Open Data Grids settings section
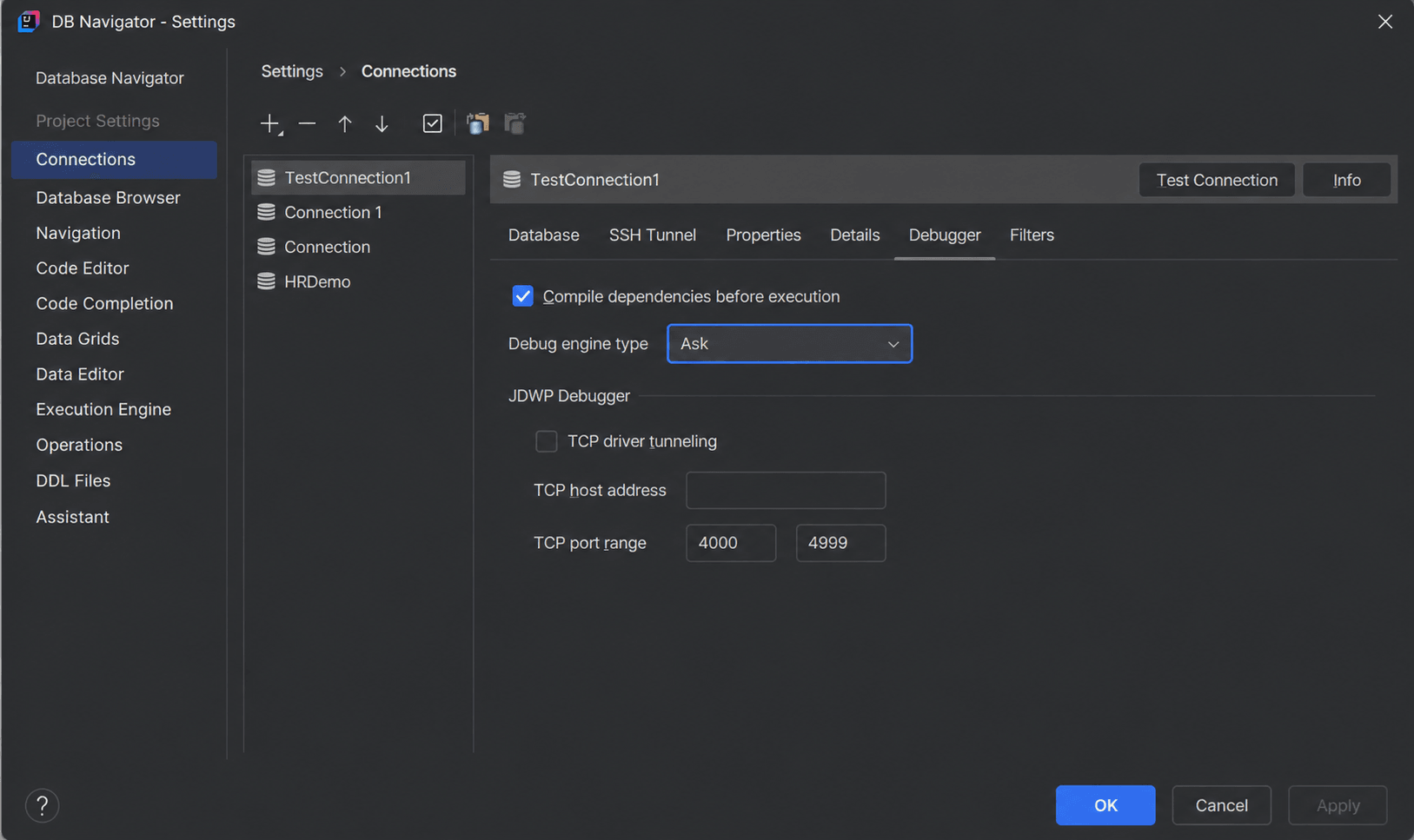Image resolution: width=1414 pixels, height=840 pixels. point(77,339)
